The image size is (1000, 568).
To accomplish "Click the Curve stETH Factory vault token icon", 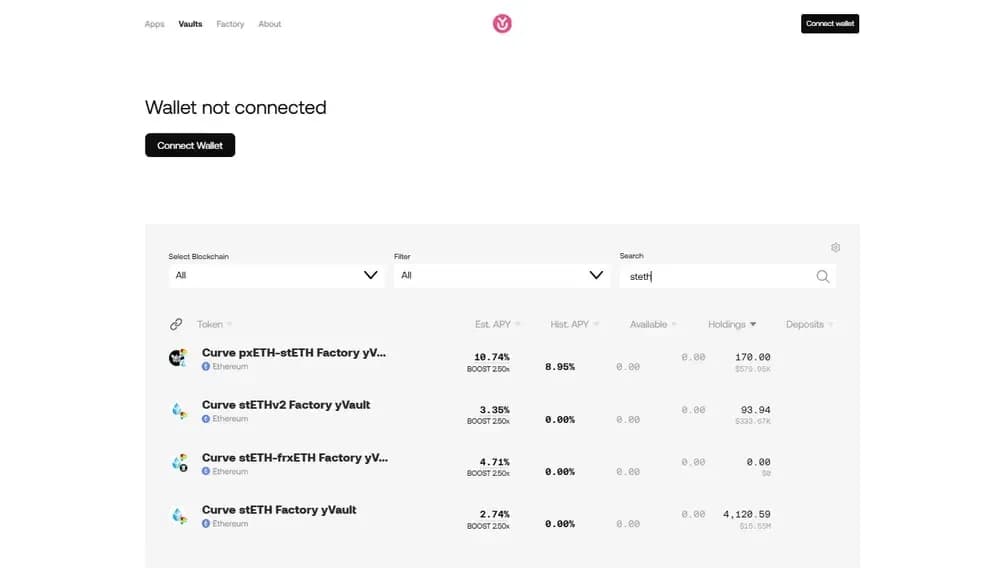I will click(178, 515).
